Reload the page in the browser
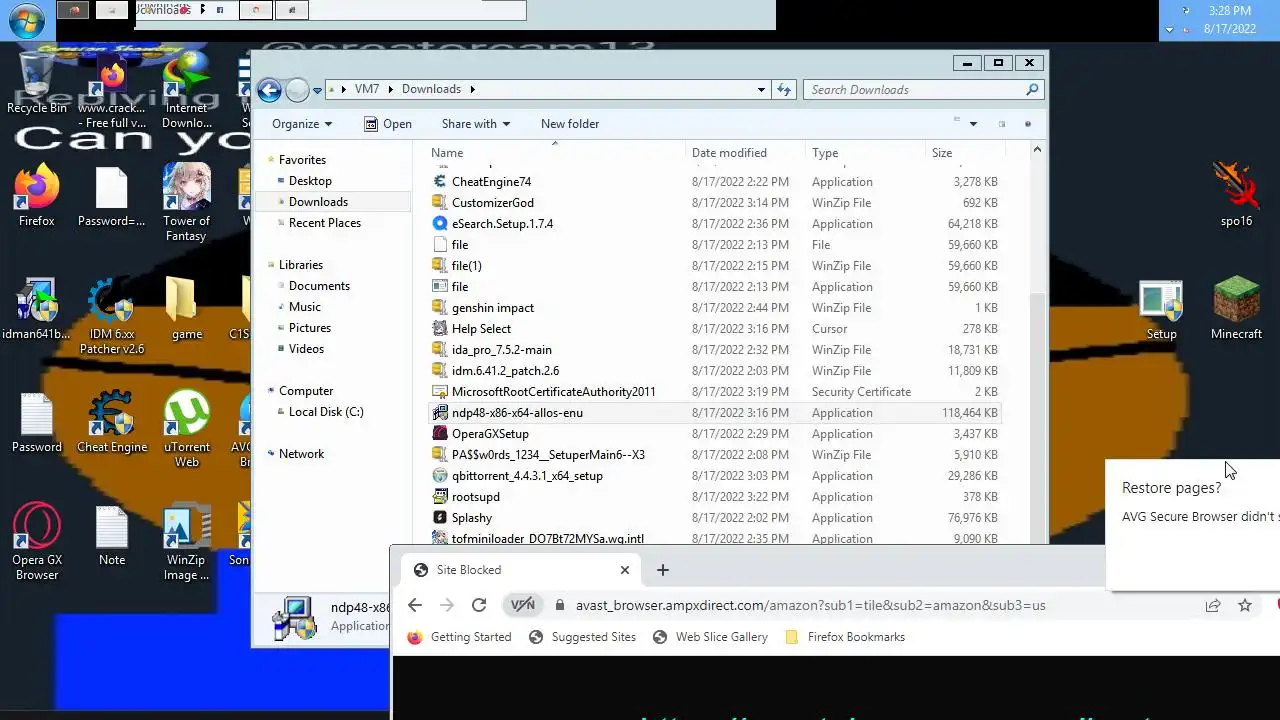 479,605
